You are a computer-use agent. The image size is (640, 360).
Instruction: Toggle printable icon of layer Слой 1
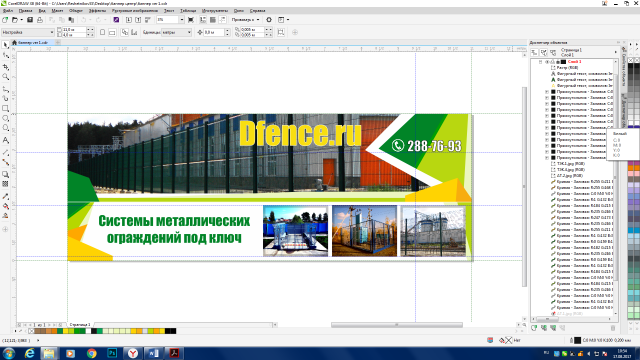552,62
